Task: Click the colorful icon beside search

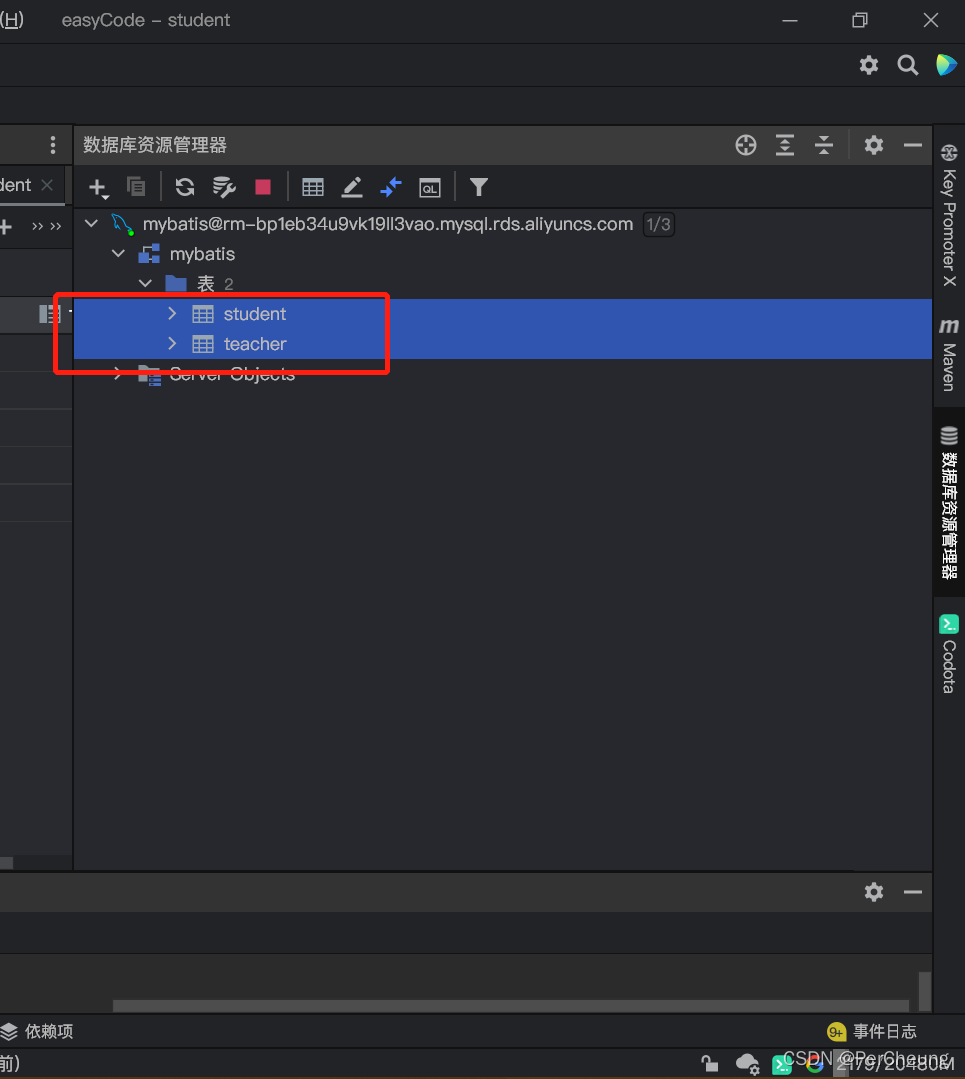Action: (x=946, y=65)
